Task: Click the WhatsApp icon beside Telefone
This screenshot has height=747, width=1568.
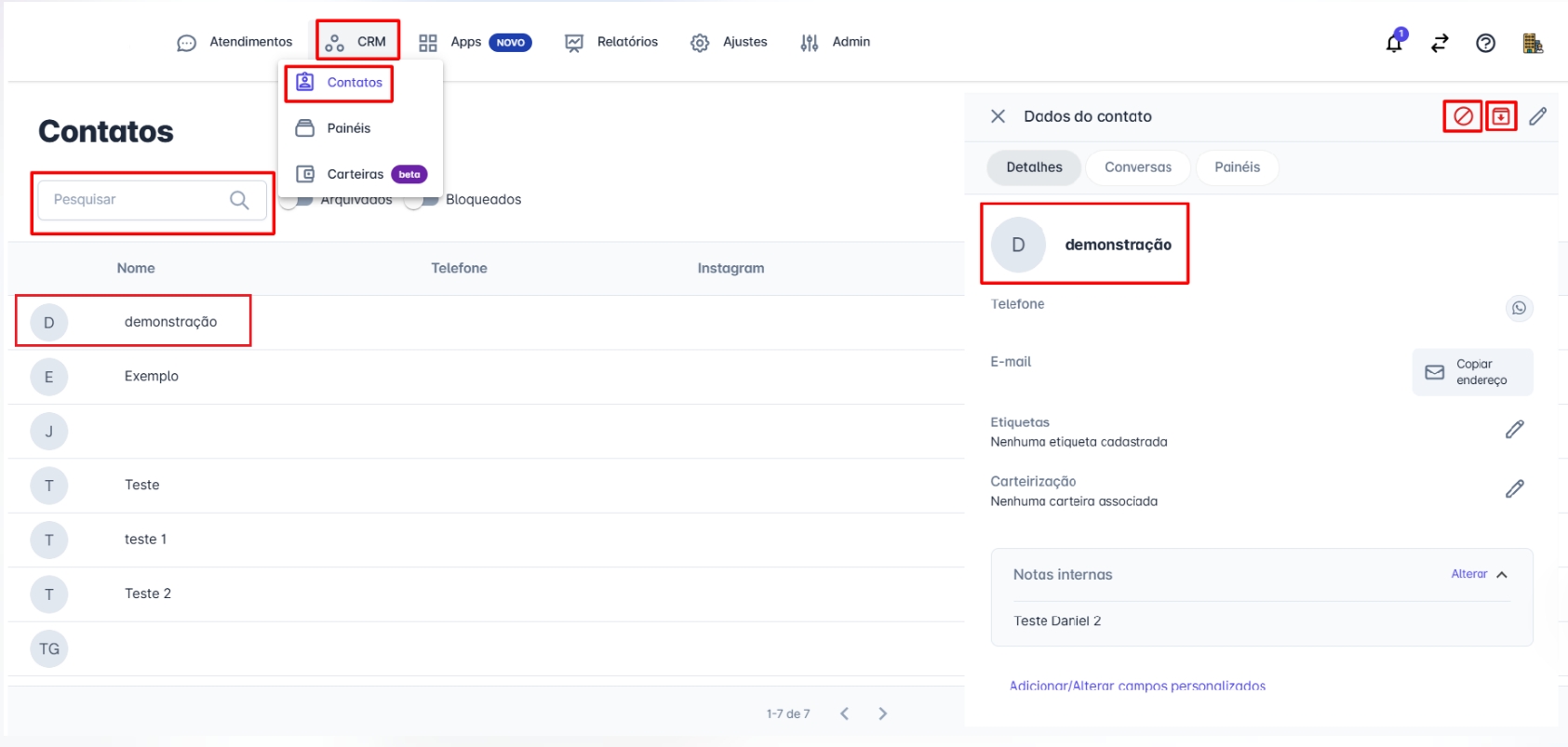Action: point(1519,308)
